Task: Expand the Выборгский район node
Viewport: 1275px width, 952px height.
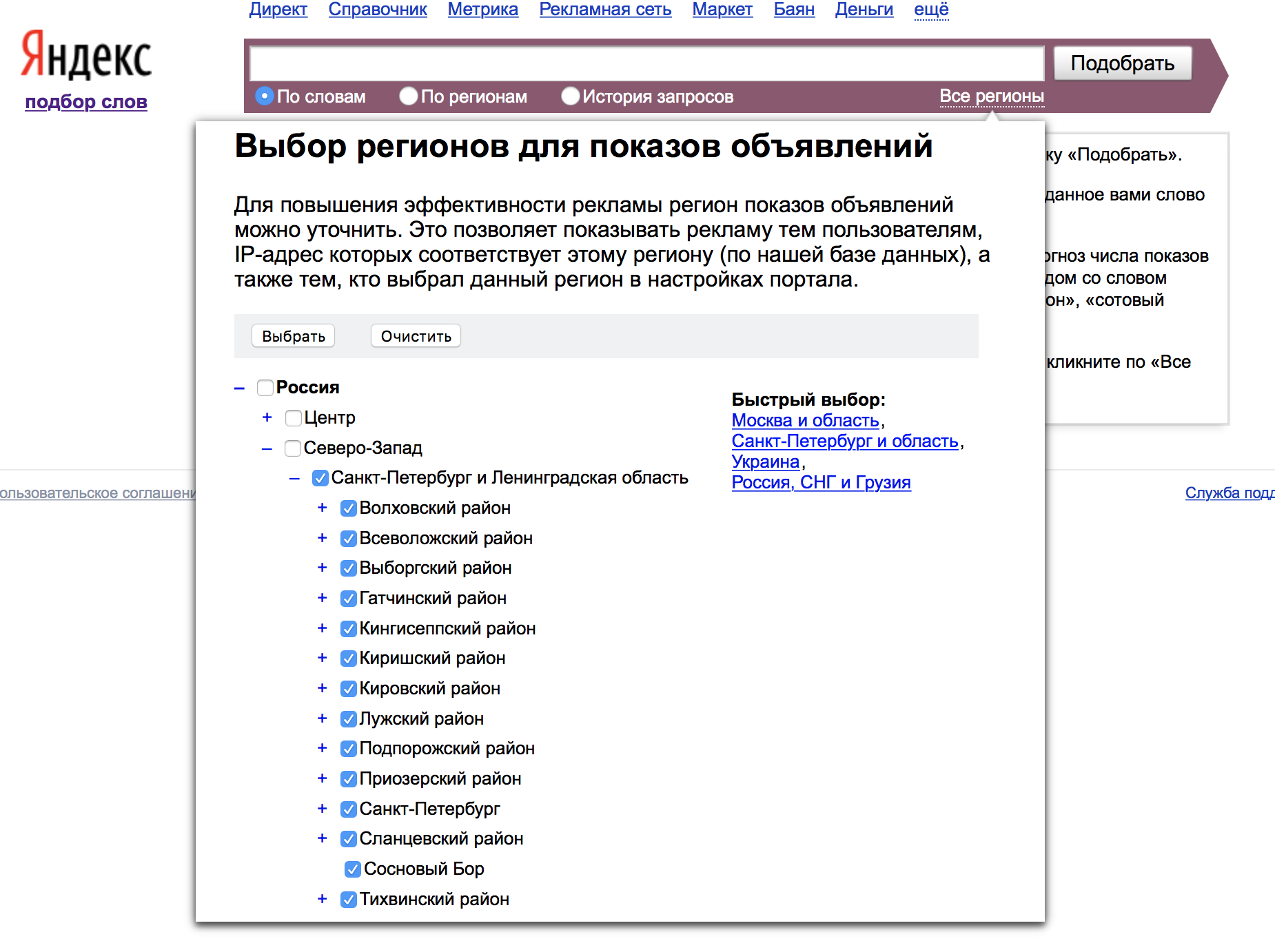Action: [323, 568]
